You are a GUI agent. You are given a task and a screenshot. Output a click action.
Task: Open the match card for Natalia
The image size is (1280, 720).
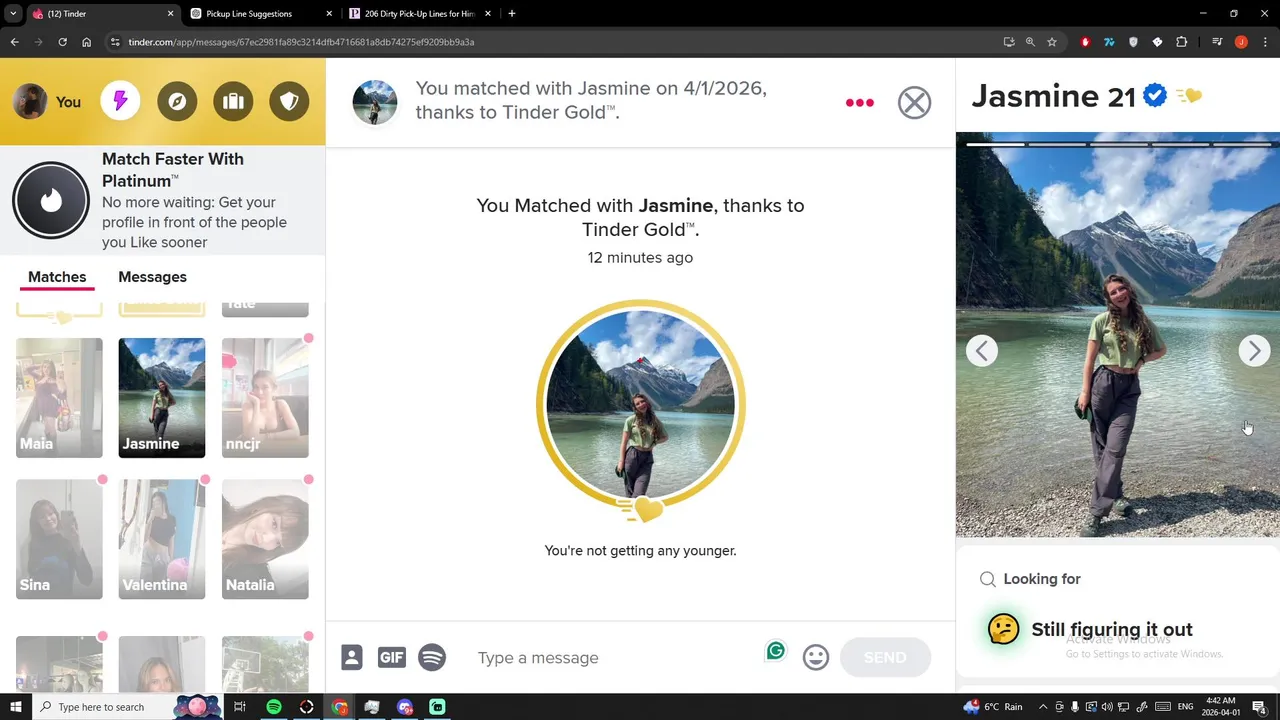(265, 539)
